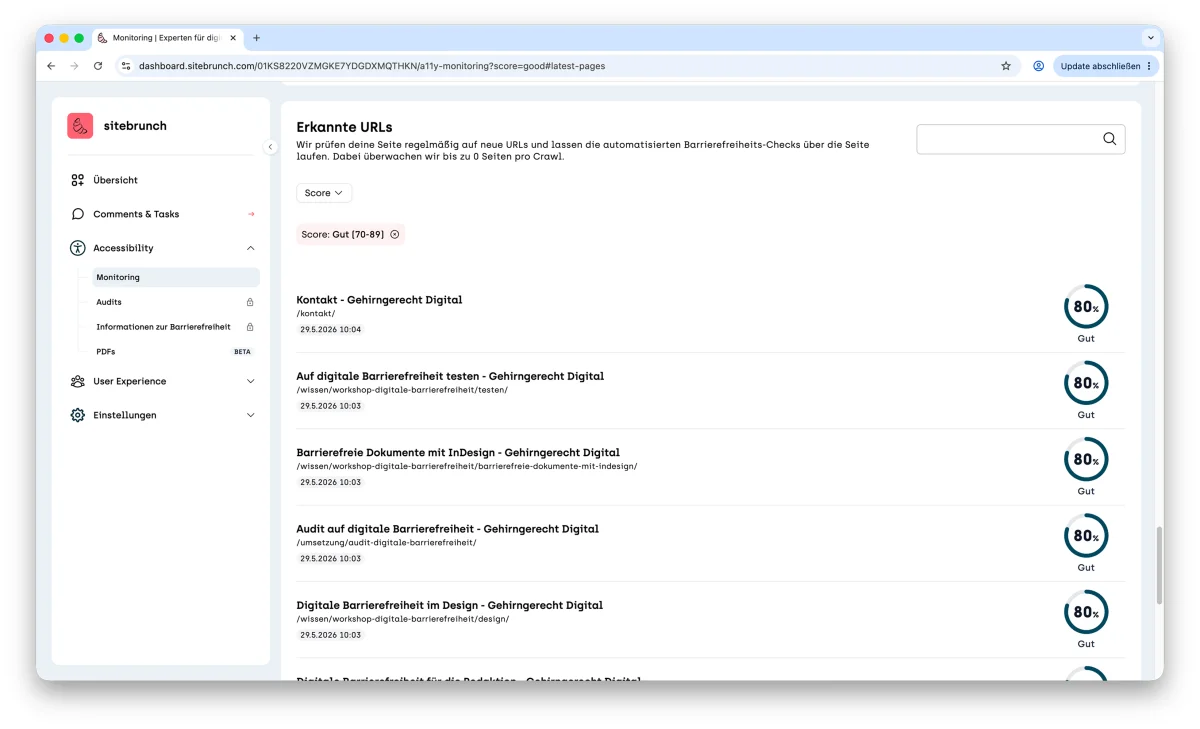Click the sitebrunch brand name
This screenshot has width=1200, height=729.
135,126
